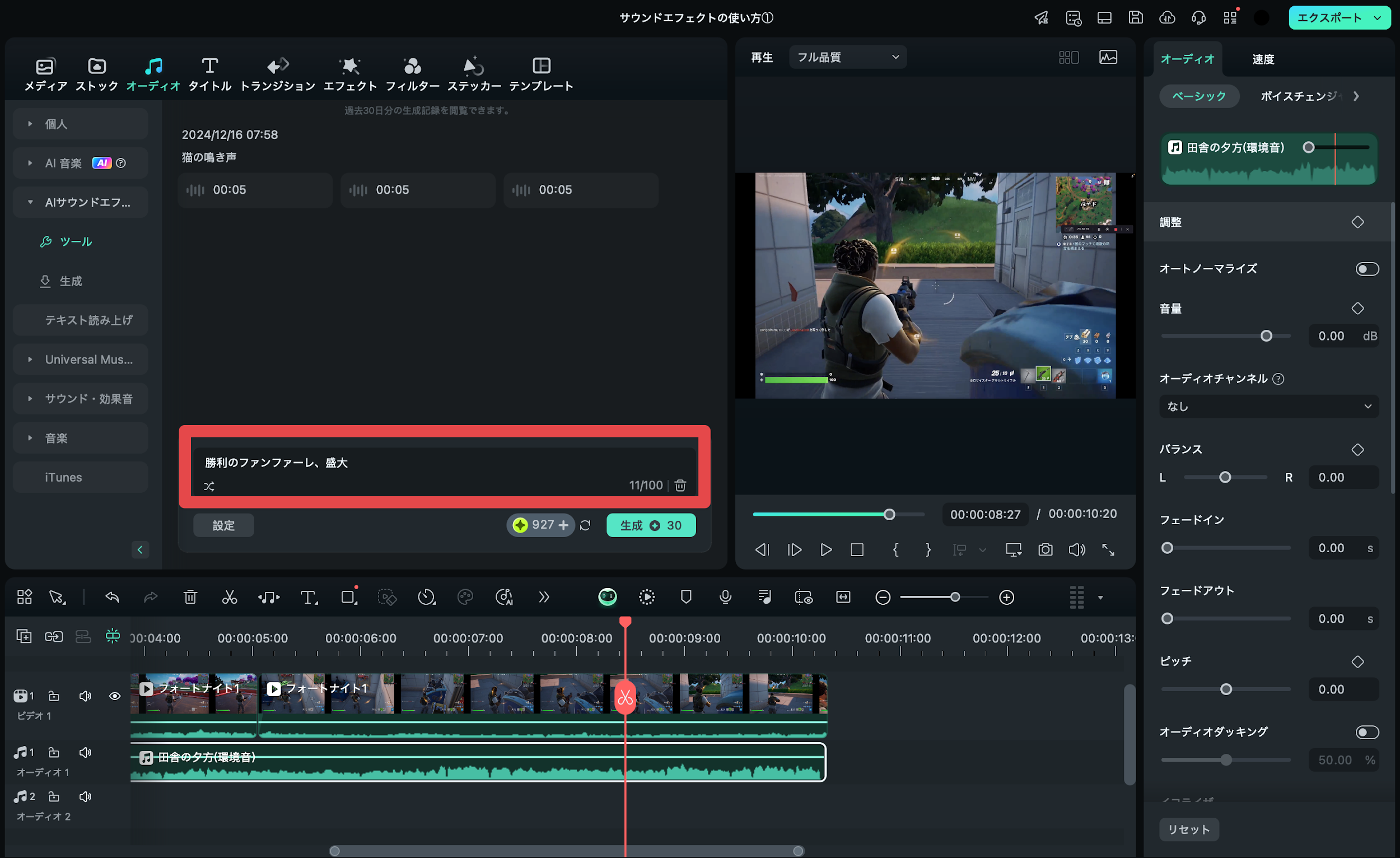Click the split scissors tool in timeline toolbar
This screenshot has width=1400, height=858.
pyautogui.click(x=229, y=596)
